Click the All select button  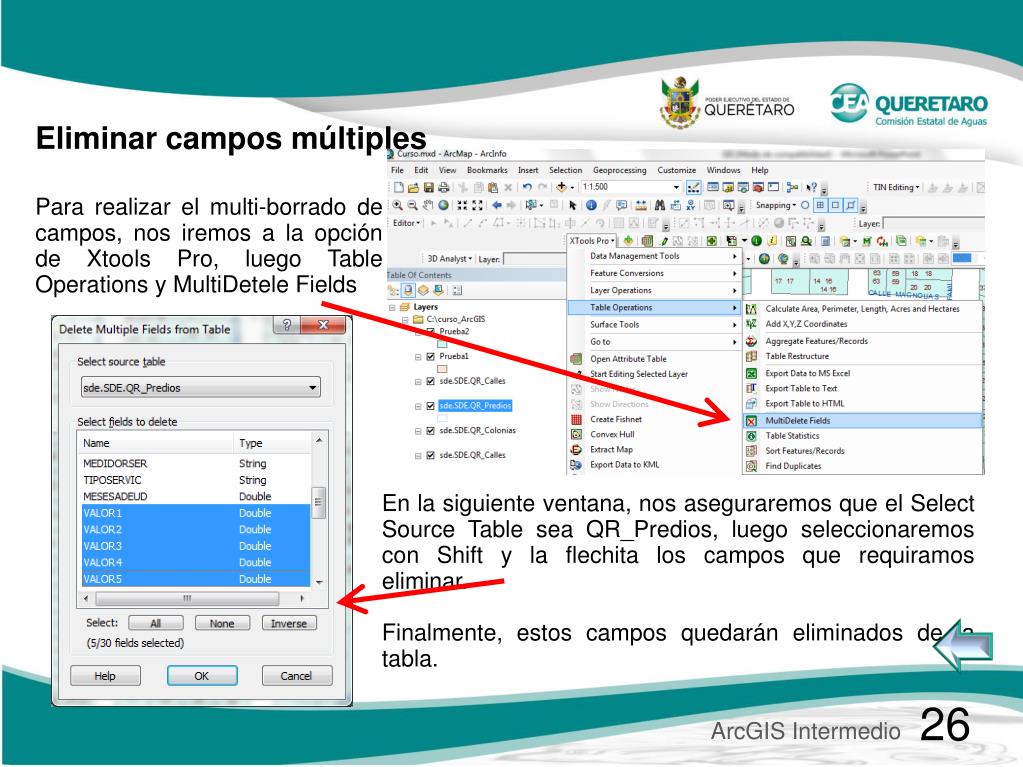155,623
